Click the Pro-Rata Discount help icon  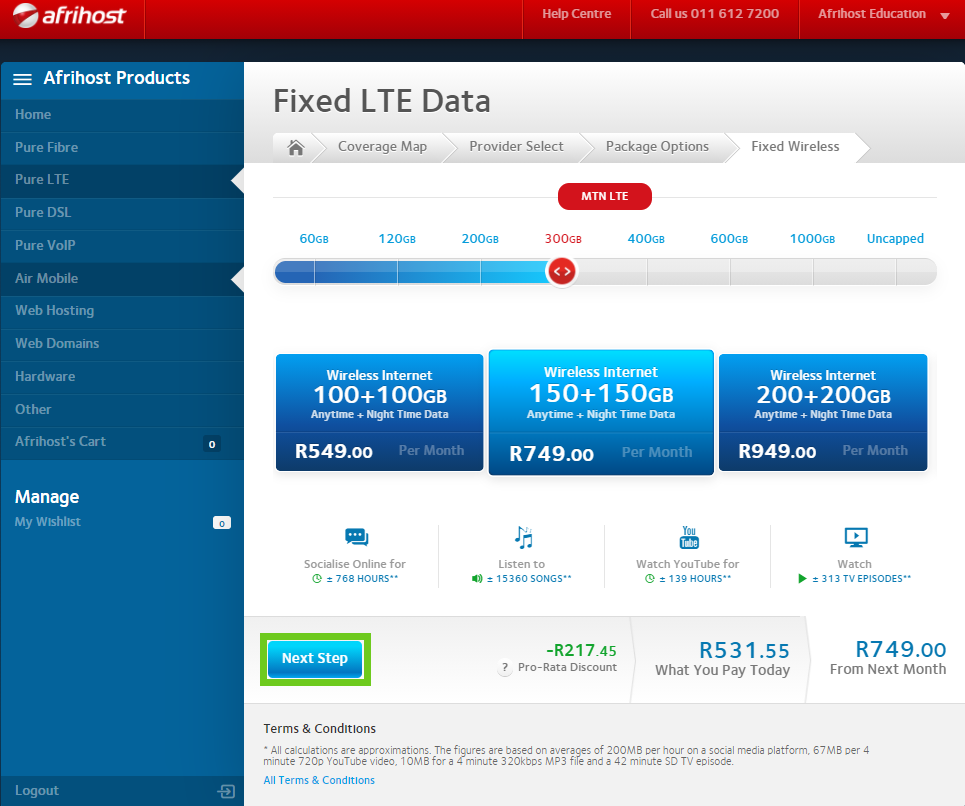(505, 668)
